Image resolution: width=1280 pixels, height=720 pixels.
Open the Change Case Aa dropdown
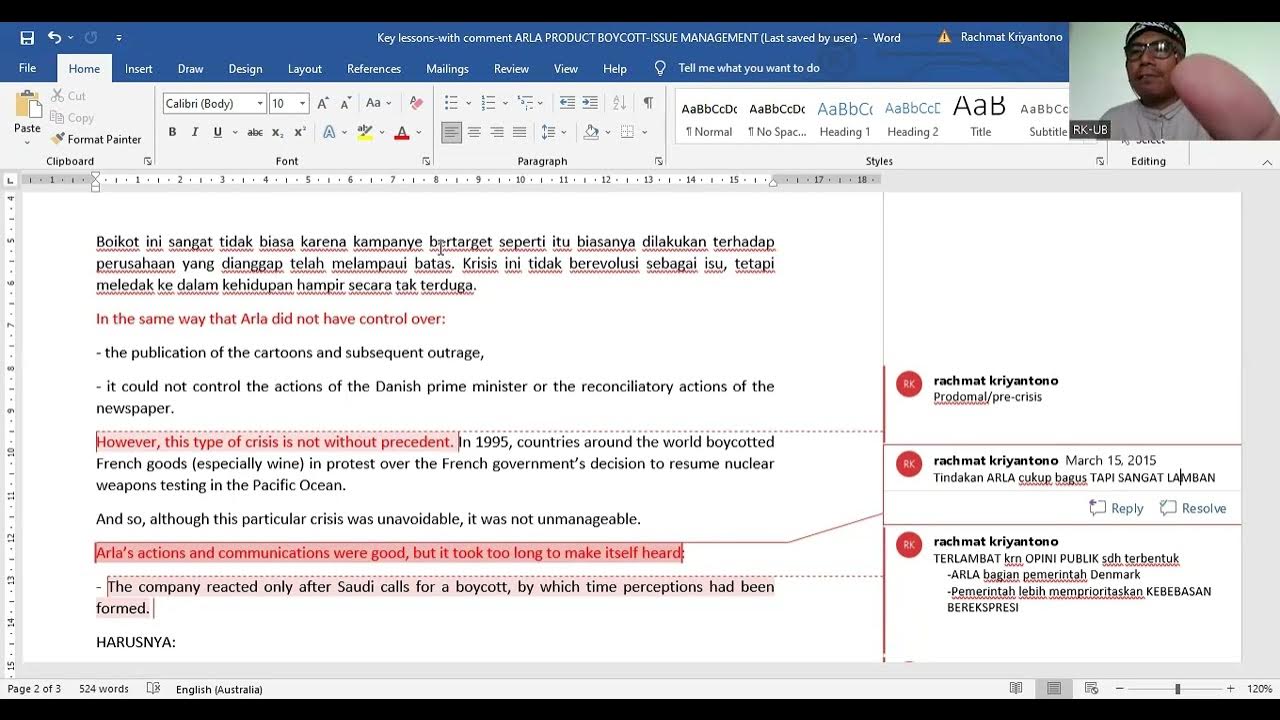pyautogui.click(x=378, y=103)
